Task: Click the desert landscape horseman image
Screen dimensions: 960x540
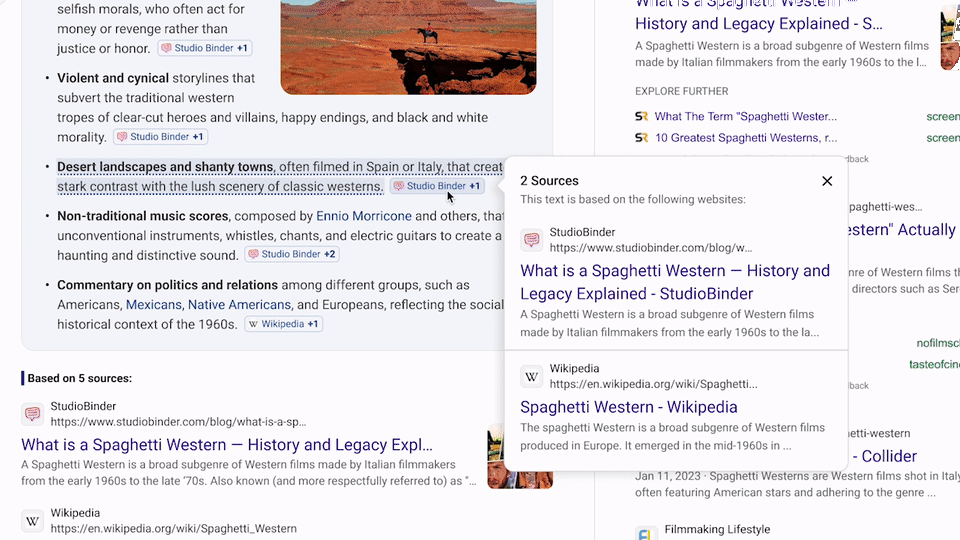Action: [x=408, y=47]
